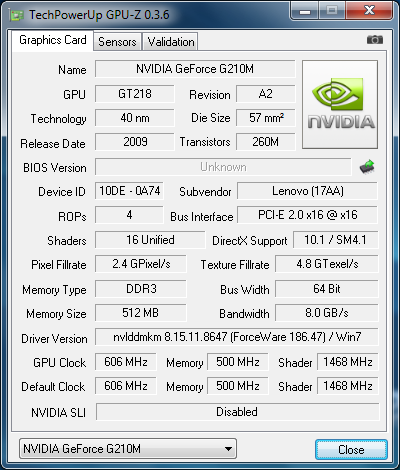Click the "Texture Fillrate" label
Screen dimensions: 400x470
pyautogui.click(x=235, y=265)
